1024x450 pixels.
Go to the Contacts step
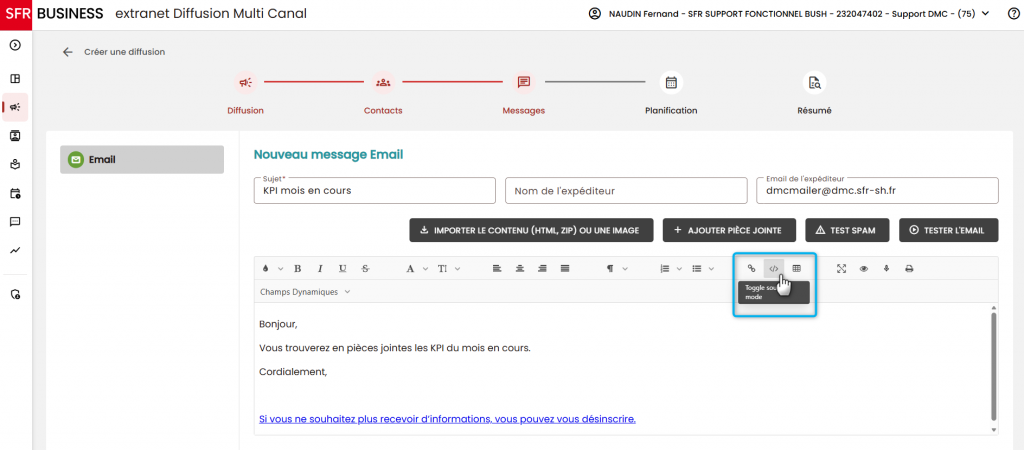(x=383, y=93)
